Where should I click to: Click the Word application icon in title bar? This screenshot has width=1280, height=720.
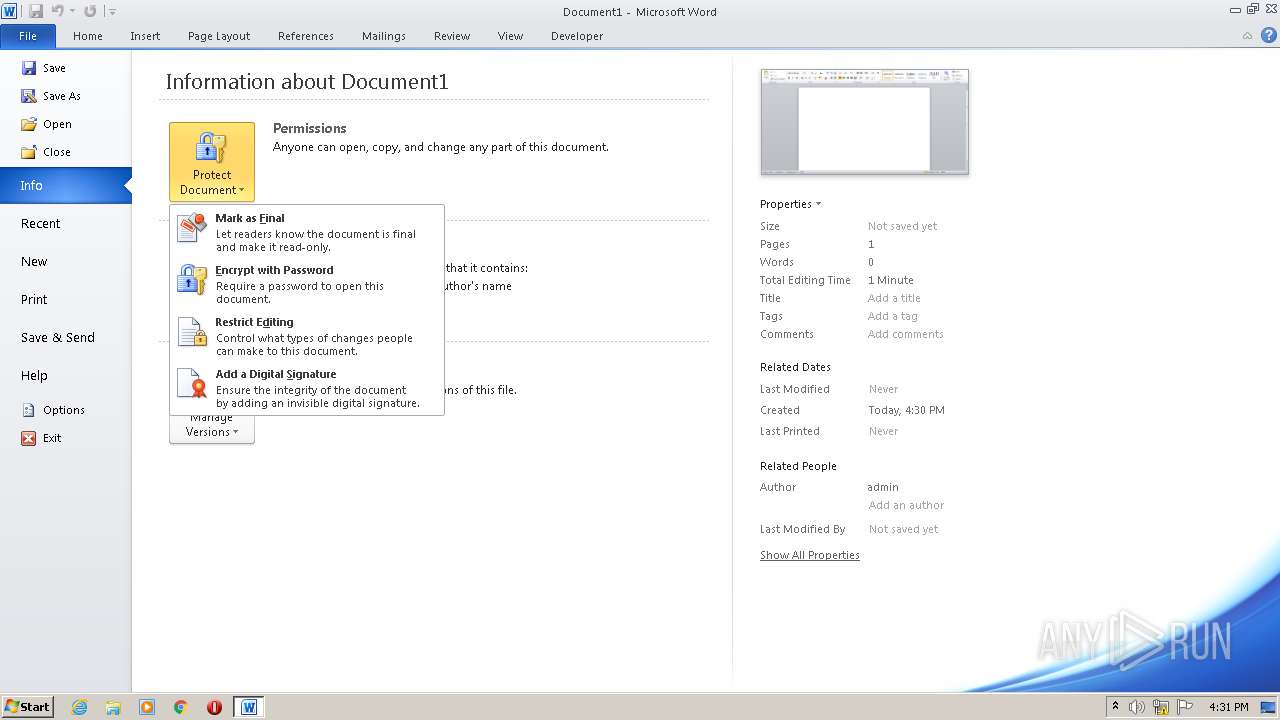[9, 11]
